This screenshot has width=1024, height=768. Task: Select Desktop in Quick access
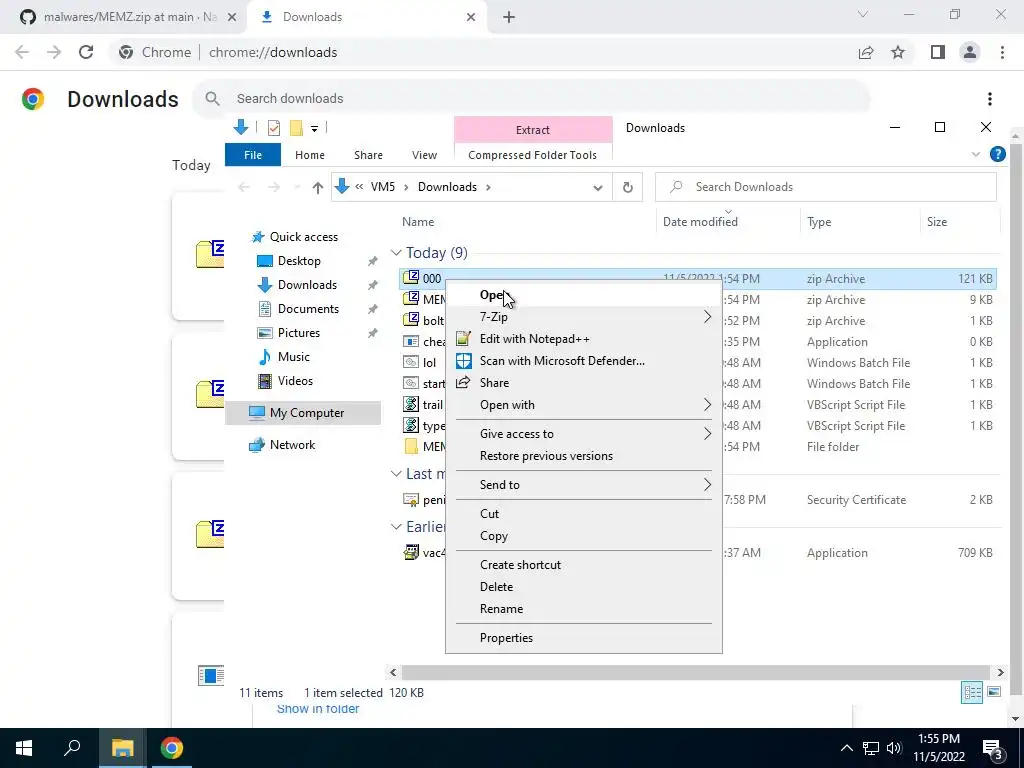click(x=299, y=261)
